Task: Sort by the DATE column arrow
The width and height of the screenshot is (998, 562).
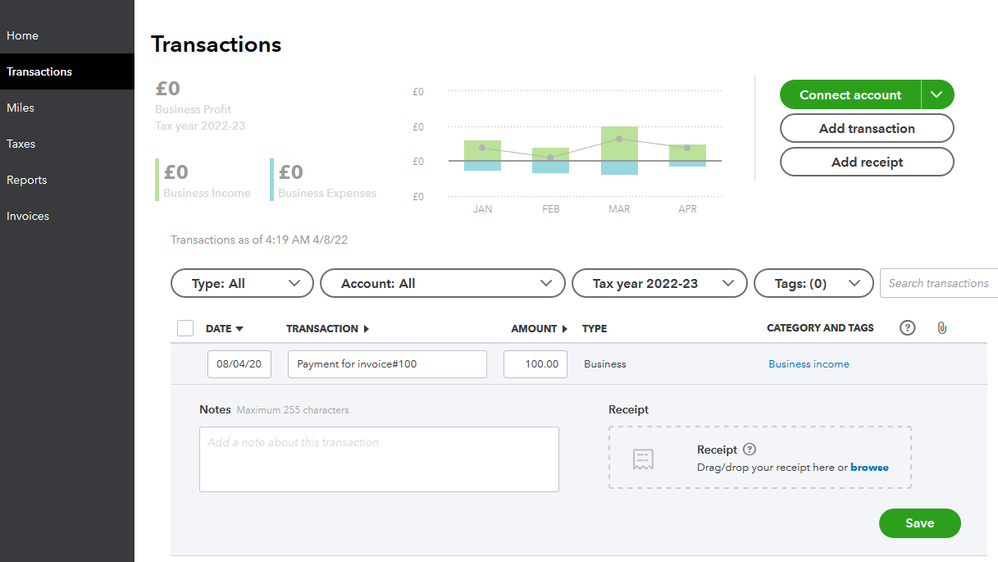Action: 239,329
